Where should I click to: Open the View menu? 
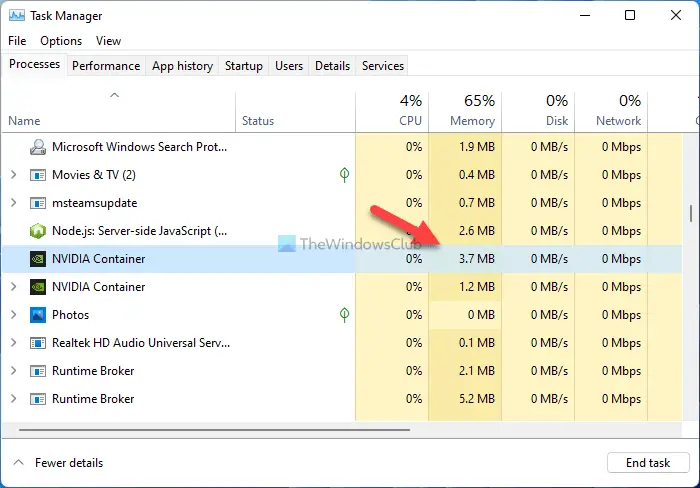point(108,41)
